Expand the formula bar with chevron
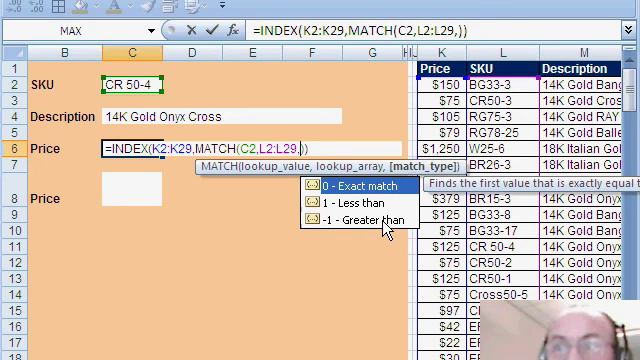 coord(628,30)
